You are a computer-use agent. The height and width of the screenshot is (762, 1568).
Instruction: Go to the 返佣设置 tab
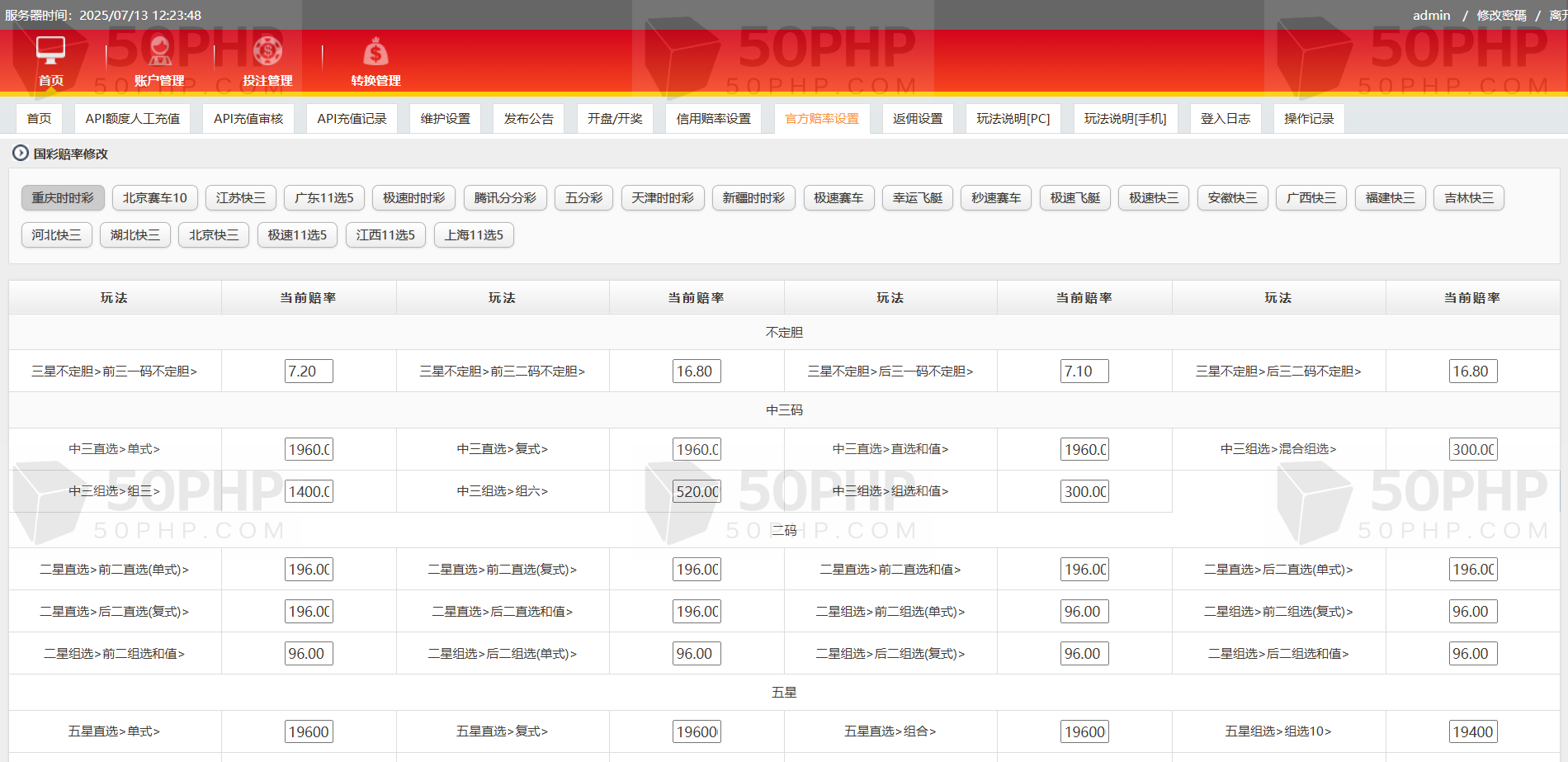click(x=917, y=119)
